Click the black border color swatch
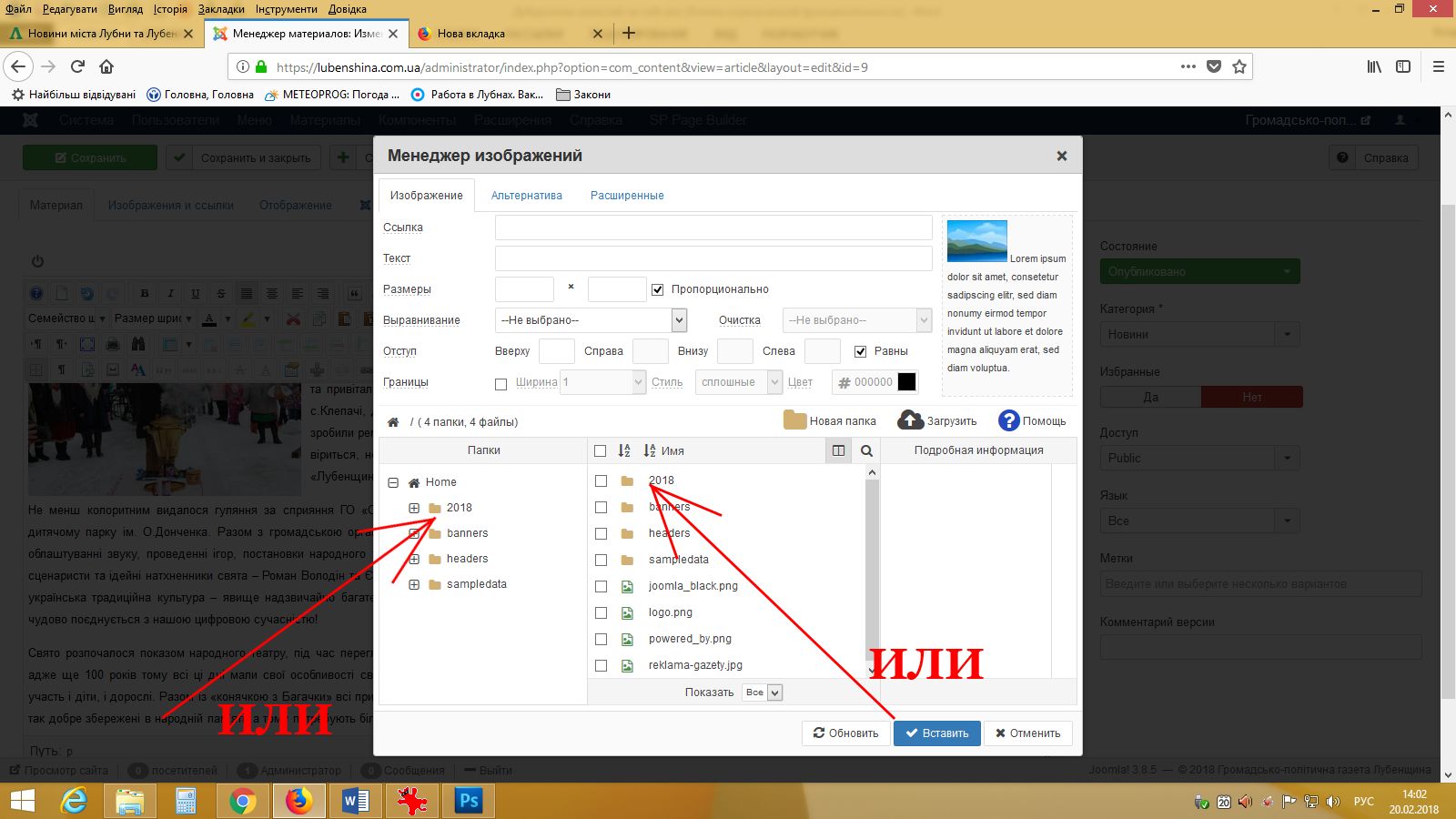This screenshot has height=819, width=1456. pyautogui.click(x=906, y=382)
